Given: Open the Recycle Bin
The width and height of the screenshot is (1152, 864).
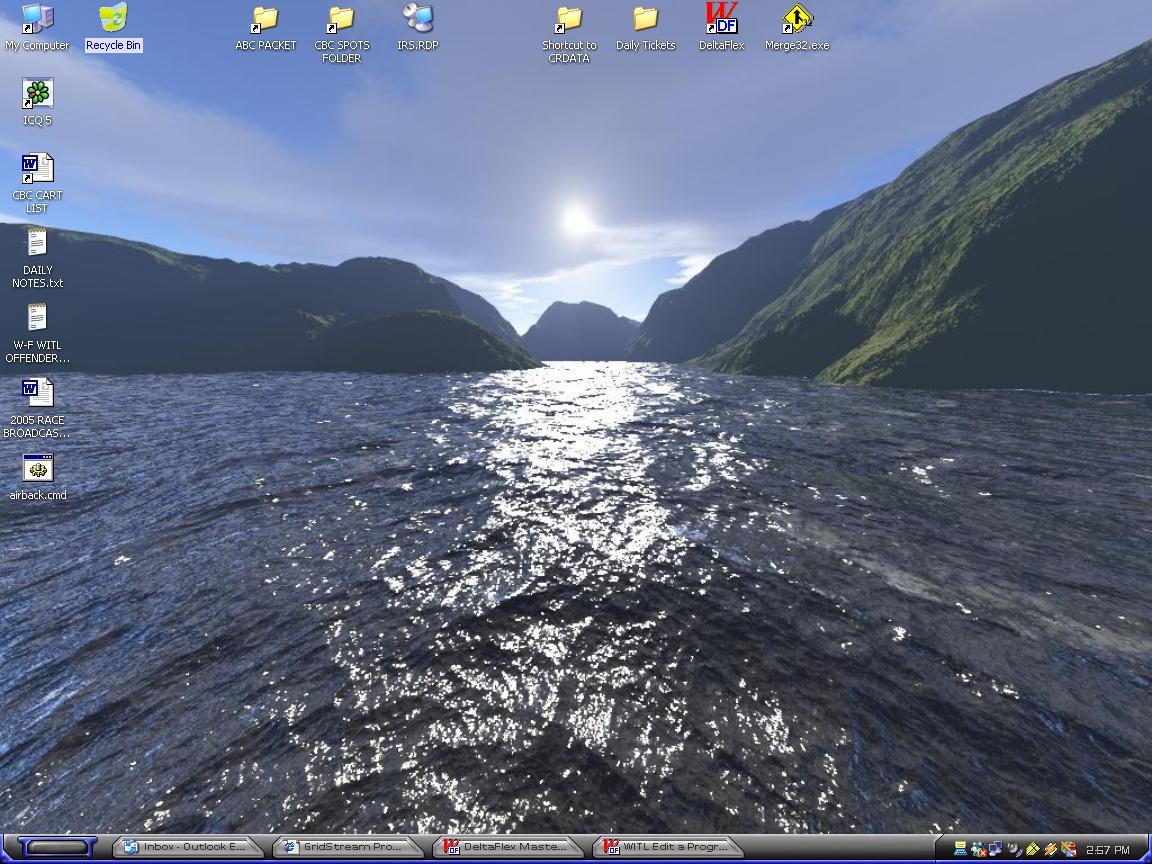Looking at the screenshot, I should (x=113, y=19).
